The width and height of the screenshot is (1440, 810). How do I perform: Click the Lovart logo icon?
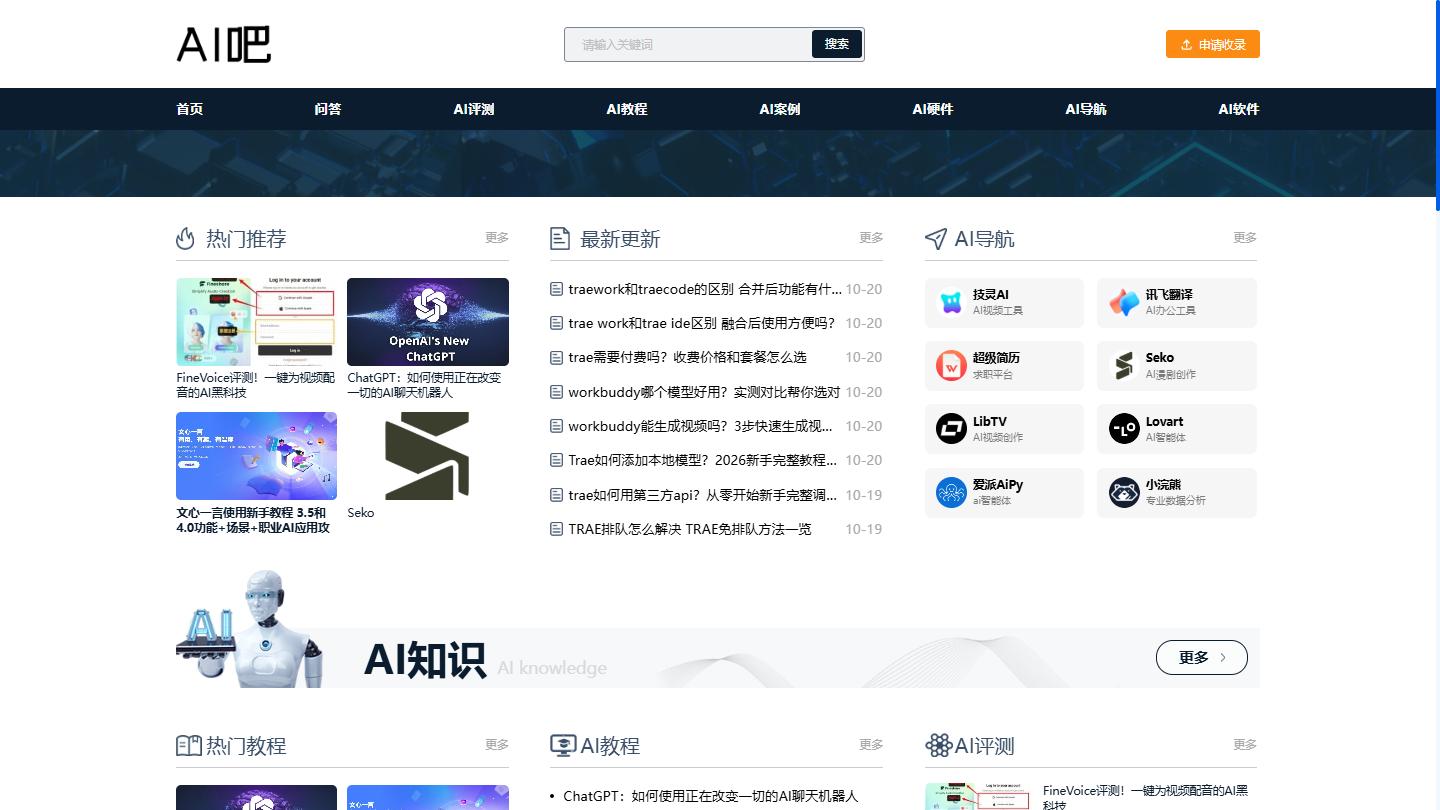(1124, 429)
